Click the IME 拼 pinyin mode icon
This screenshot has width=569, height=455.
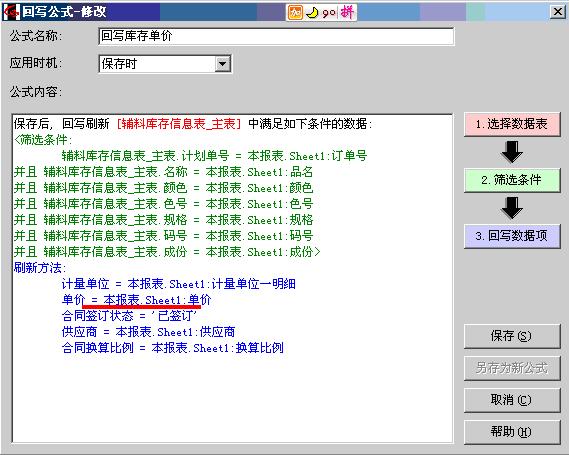pos(347,13)
